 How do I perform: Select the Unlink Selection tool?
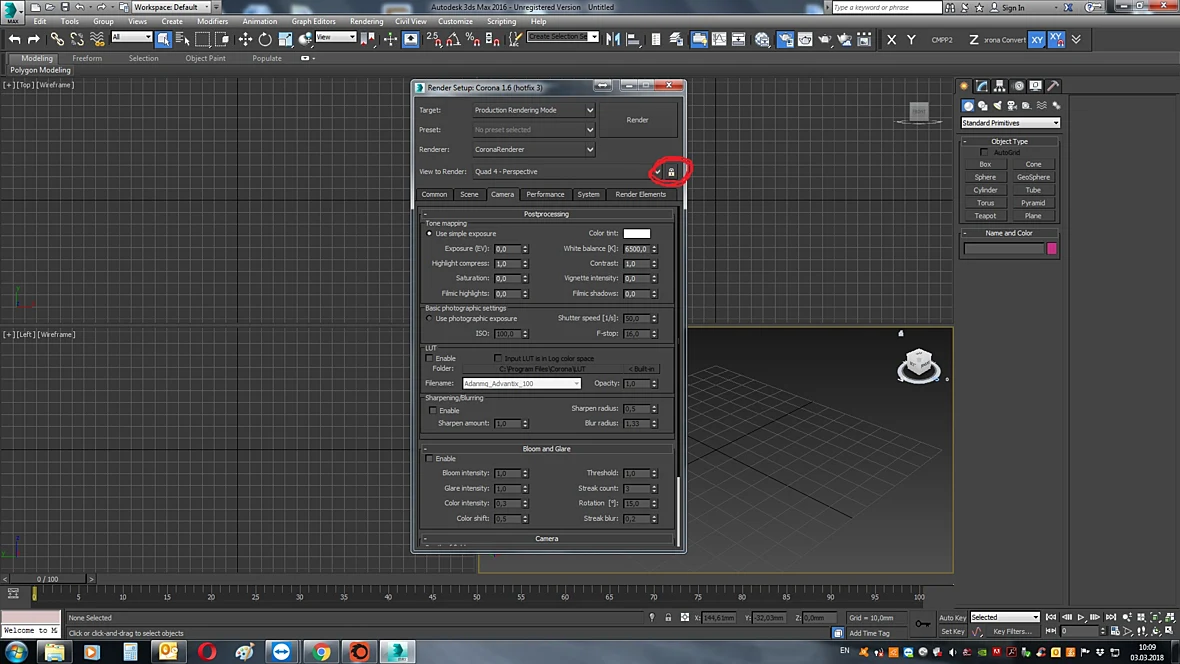77,39
